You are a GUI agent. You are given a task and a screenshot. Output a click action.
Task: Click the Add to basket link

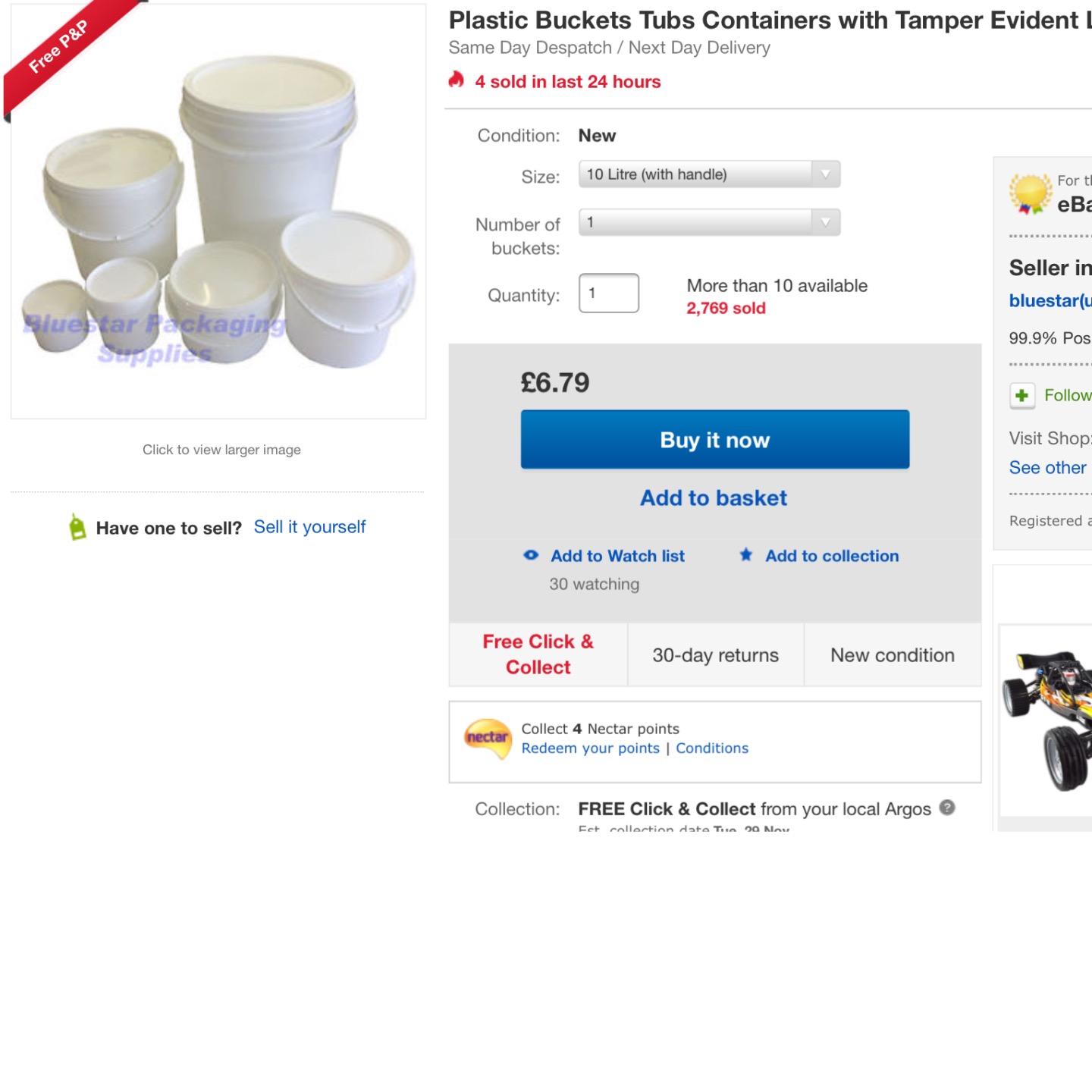[x=714, y=497]
